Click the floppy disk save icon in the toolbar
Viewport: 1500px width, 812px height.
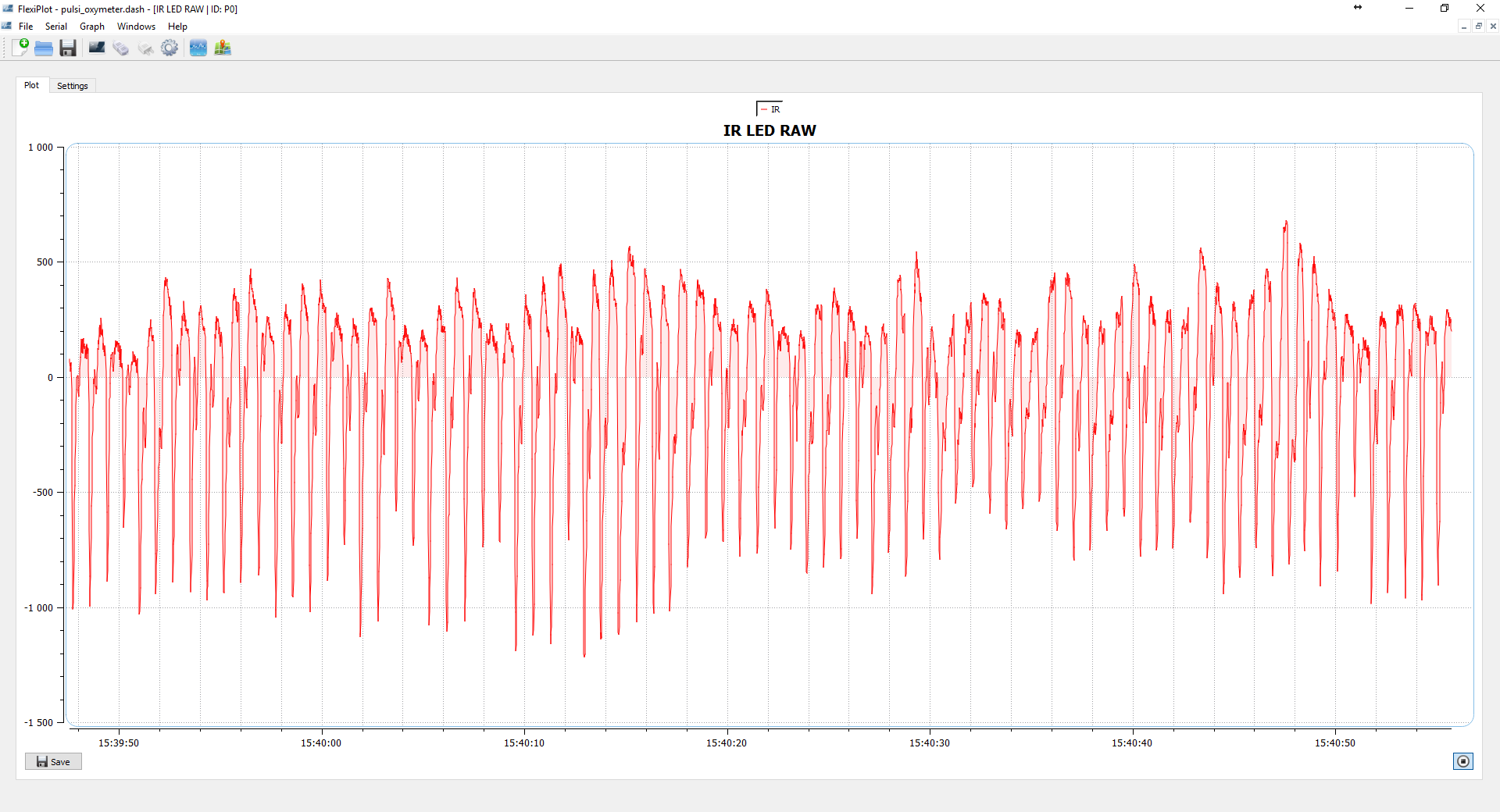coord(68,48)
